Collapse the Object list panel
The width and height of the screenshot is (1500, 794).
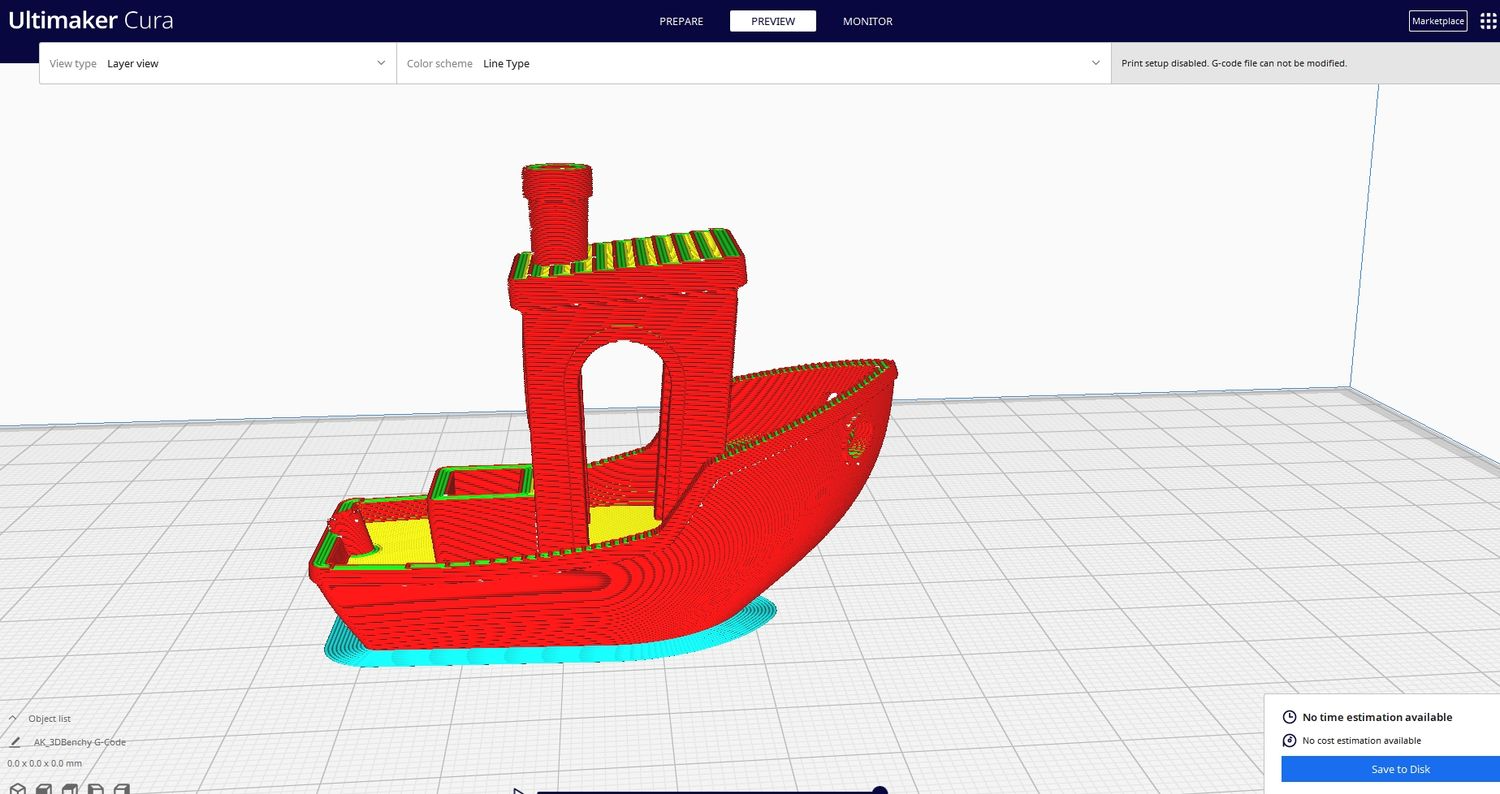tap(14, 719)
